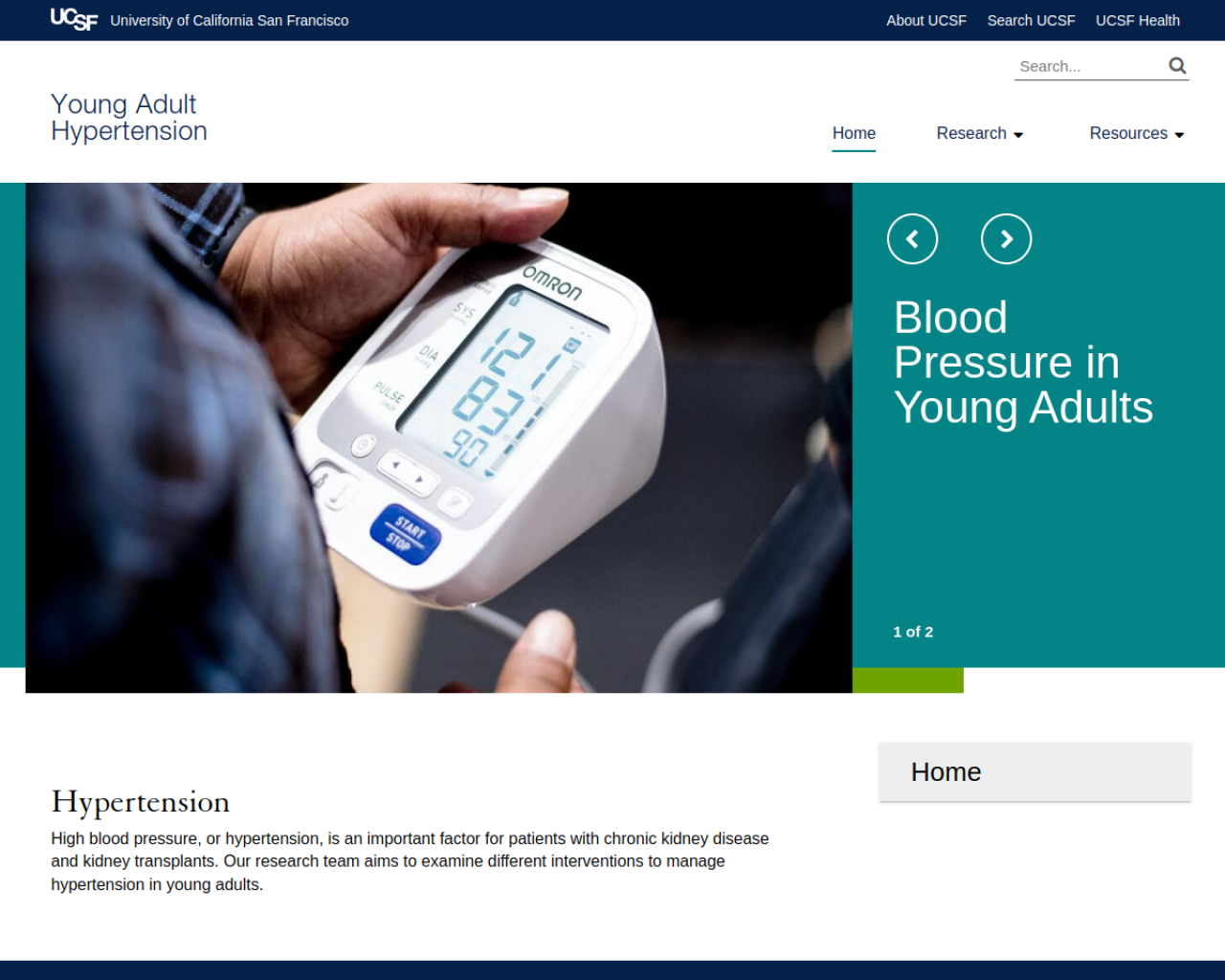Expand the Resources menu caret
The image size is (1225, 980).
tap(1179, 135)
